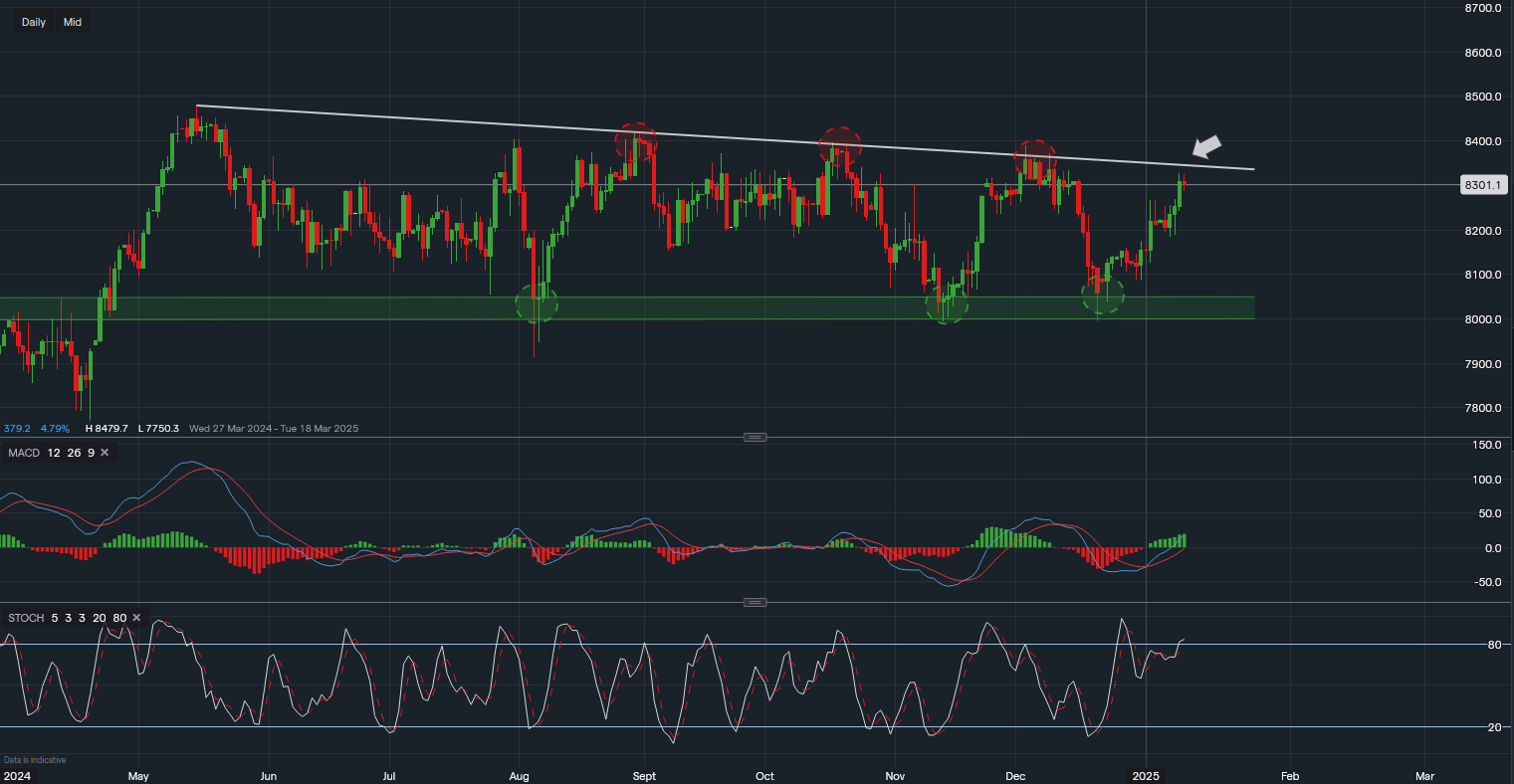Select the red dashed circle in December

[x=1035, y=158]
